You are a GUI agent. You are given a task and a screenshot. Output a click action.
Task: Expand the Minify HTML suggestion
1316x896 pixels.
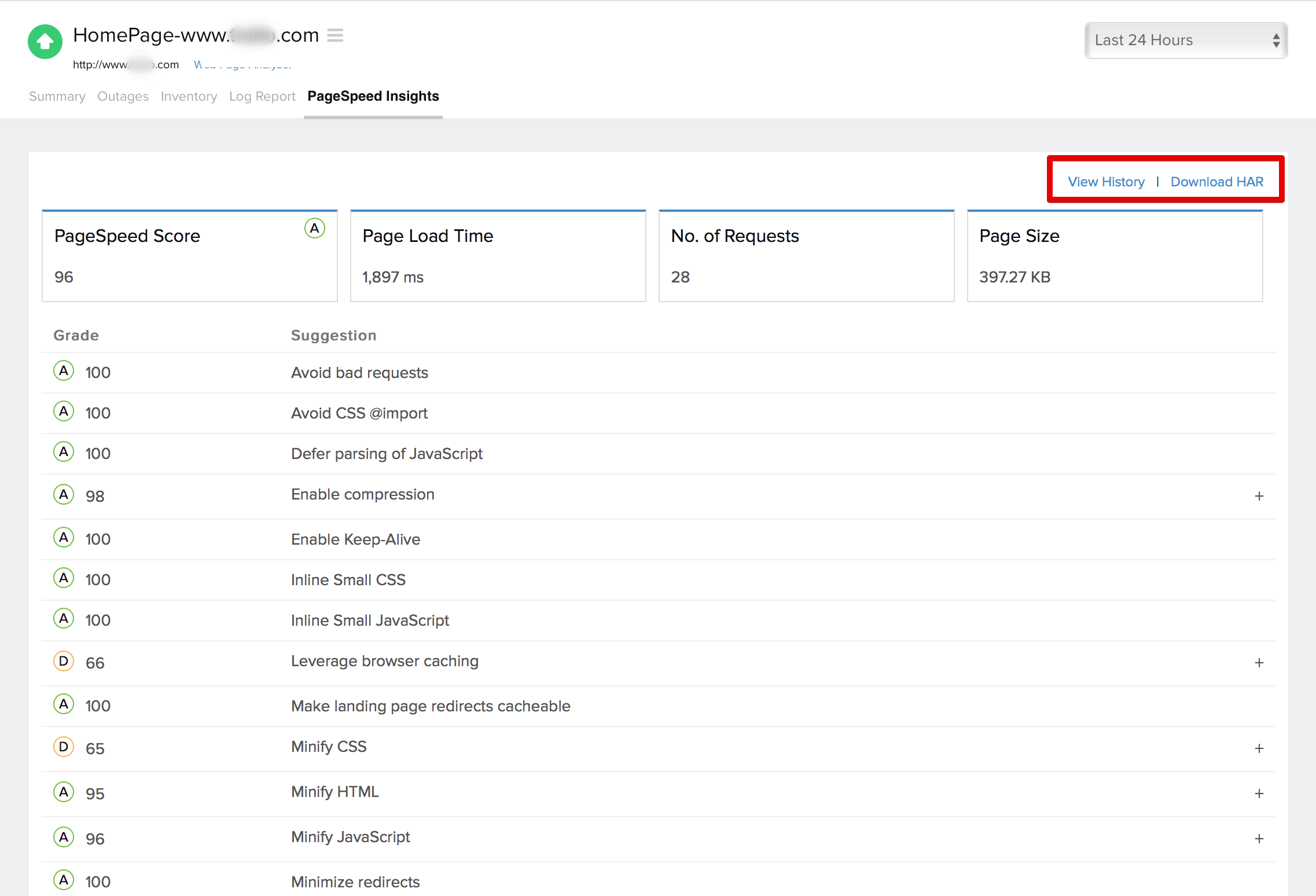click(1260, 793)
